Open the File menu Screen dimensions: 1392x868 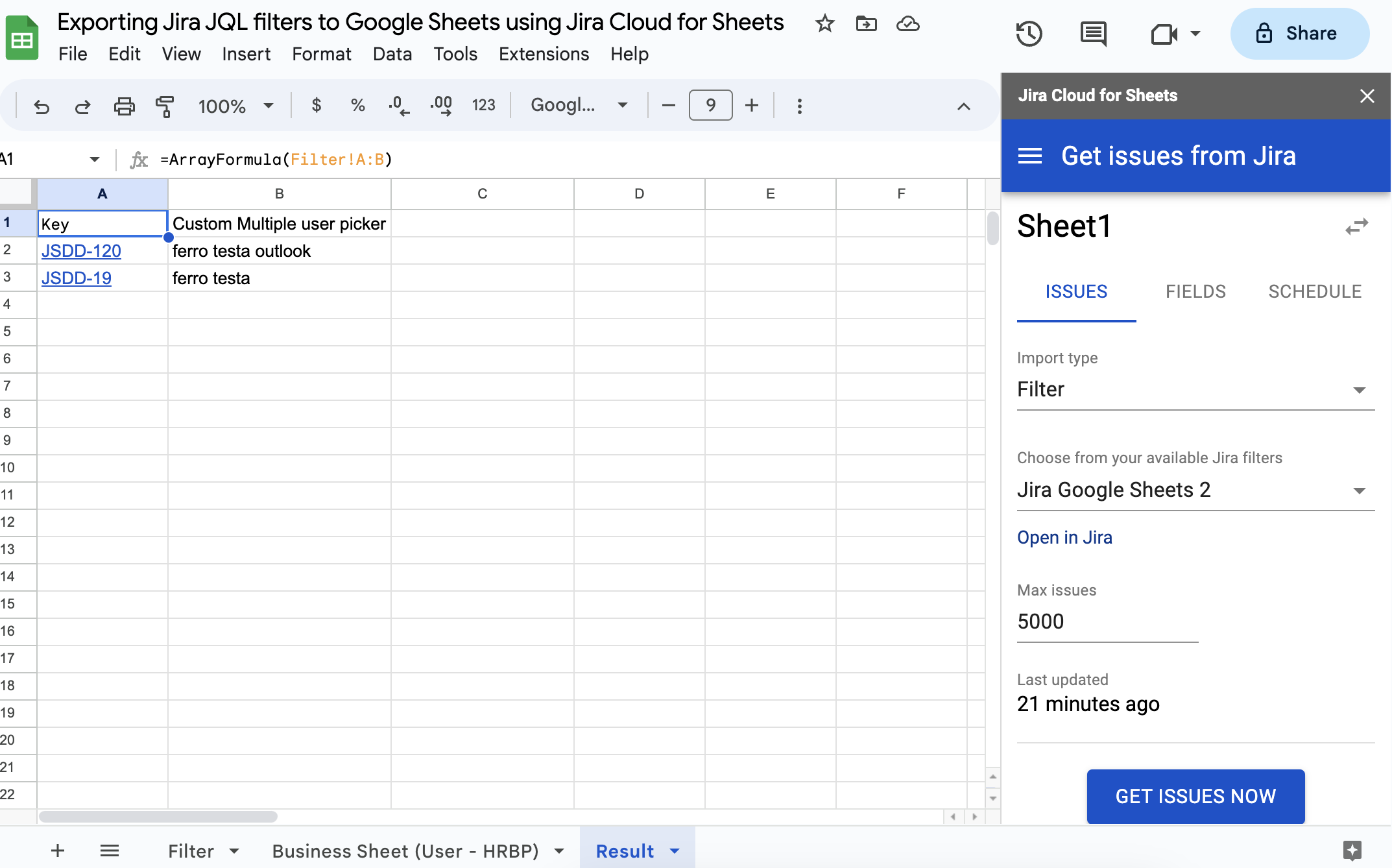[x=73, y=54]
